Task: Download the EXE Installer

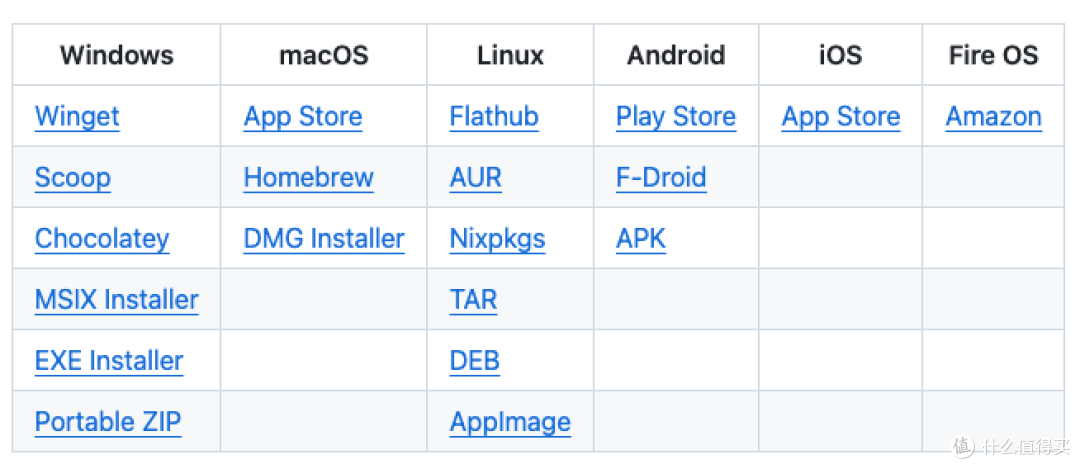Action: point(109,361)
